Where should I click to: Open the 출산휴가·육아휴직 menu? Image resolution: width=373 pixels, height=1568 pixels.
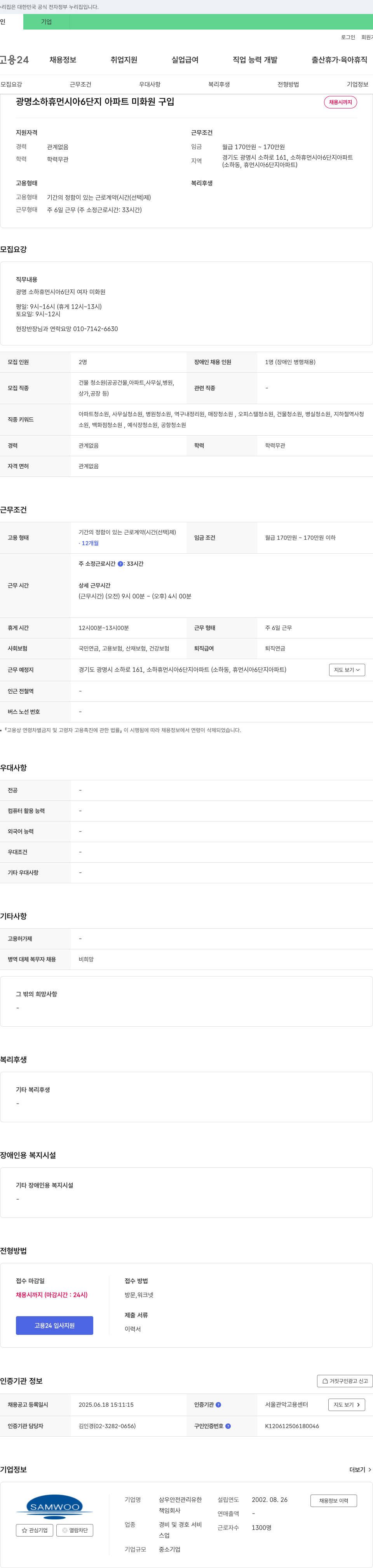point(340,60)
